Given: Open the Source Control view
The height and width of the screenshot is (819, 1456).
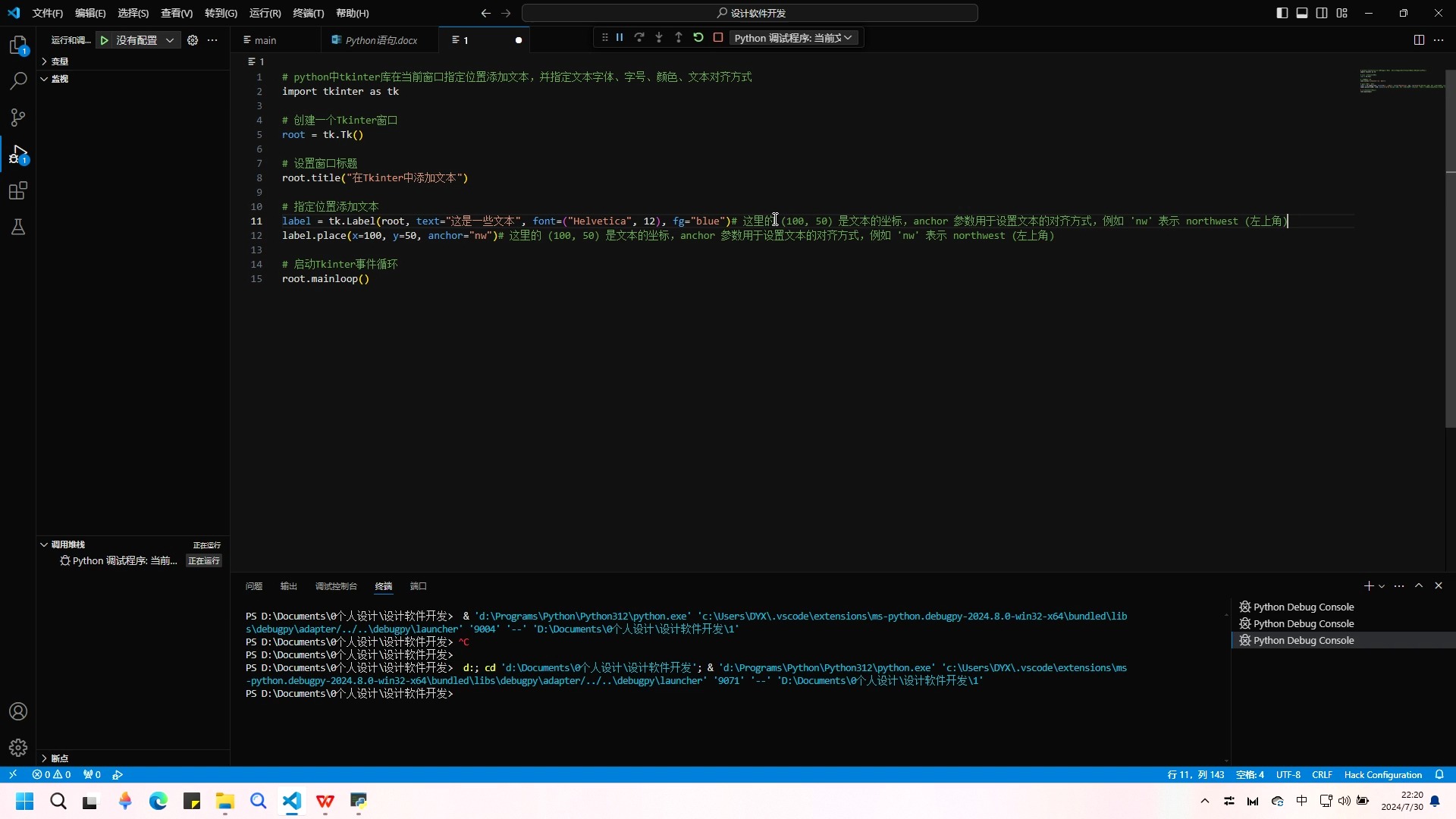Looking at the screenshot, I should click(x=18, y=117).
